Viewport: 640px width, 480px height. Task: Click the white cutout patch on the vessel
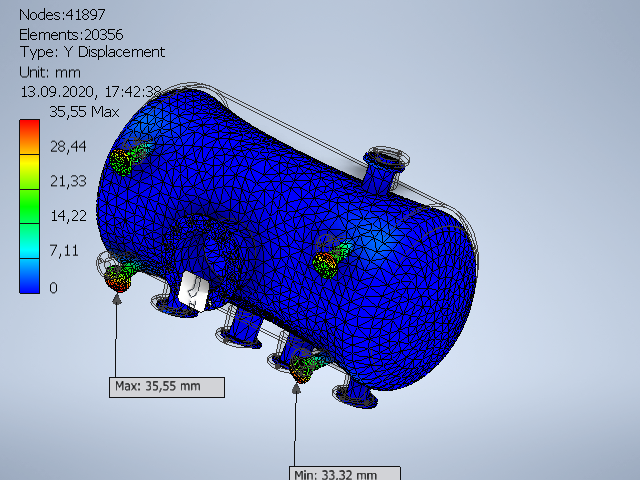(x=194, y=292)
